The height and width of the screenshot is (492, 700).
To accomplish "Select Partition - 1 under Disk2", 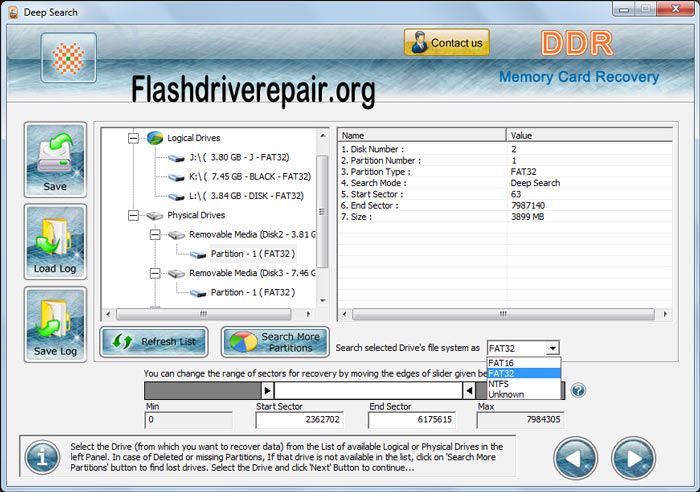I will point(253,254).
